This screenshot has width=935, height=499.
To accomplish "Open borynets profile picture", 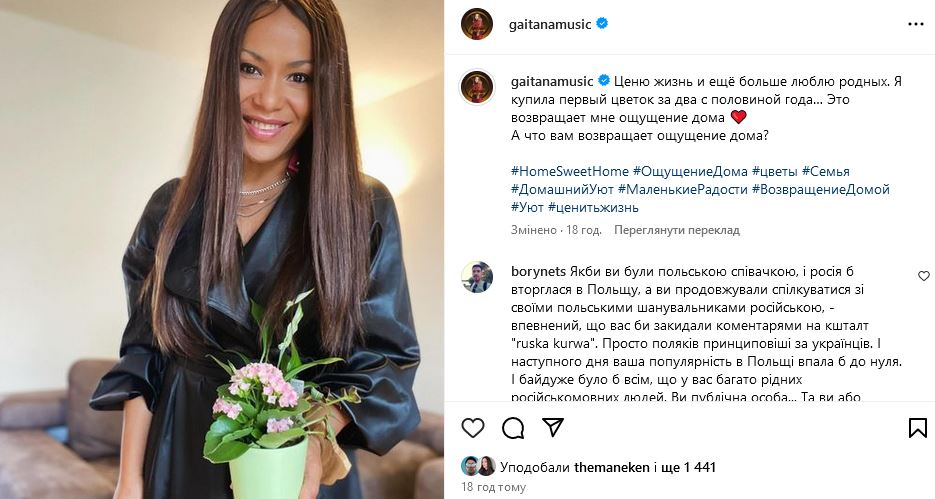I will tap(477, 277).
